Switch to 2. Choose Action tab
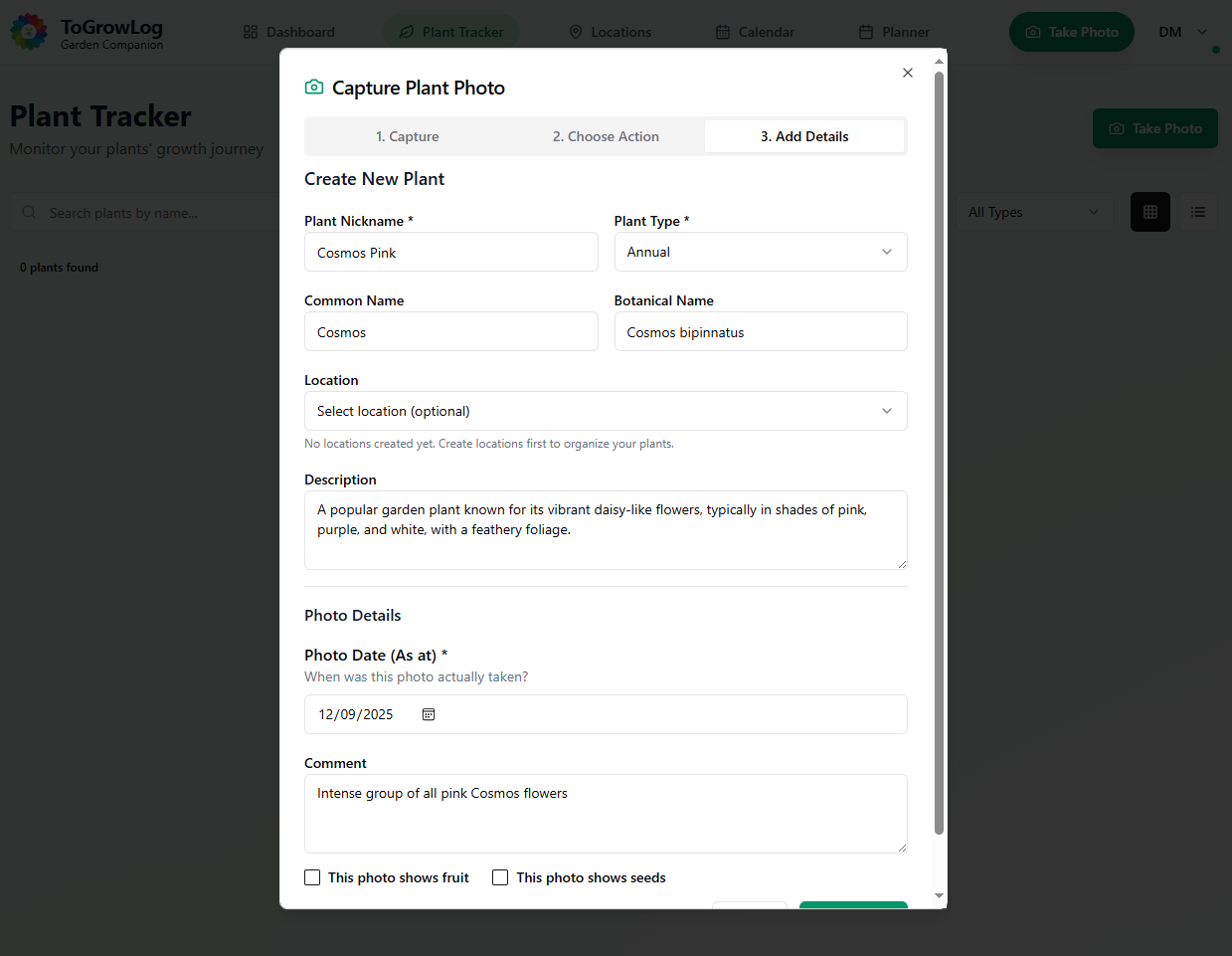The width and height of the screenshot is (1232, 956). pyautogui.click(x=606, y=136)
